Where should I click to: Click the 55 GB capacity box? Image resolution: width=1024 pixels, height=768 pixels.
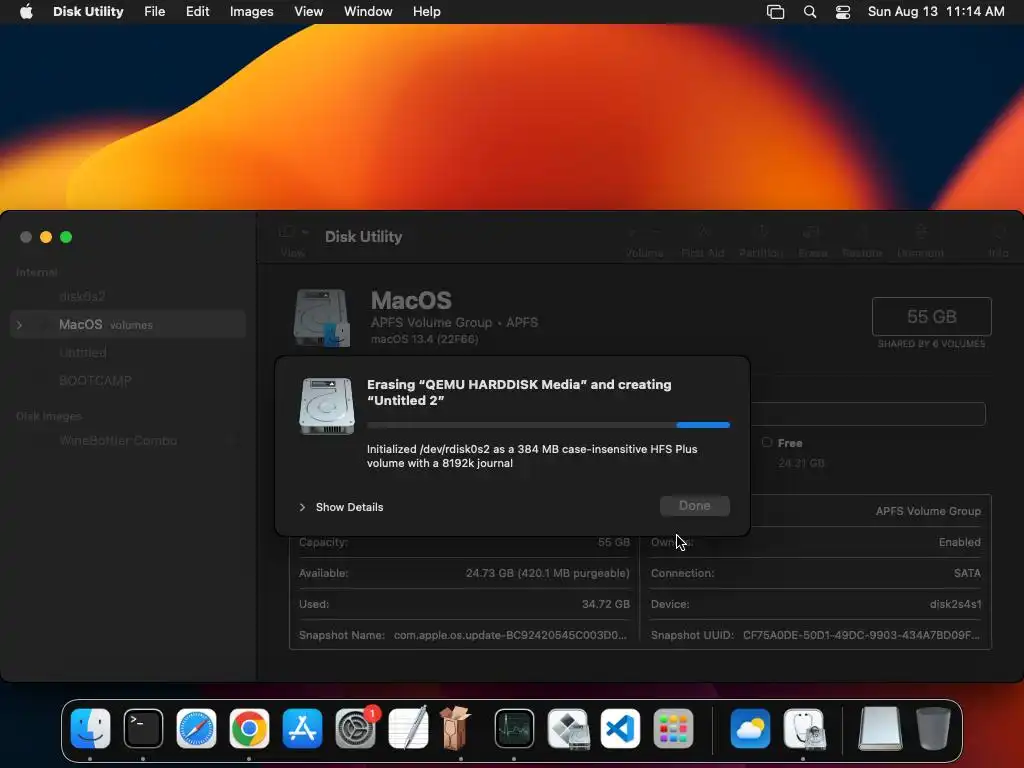pyautogui.click(x=931, y=317)
